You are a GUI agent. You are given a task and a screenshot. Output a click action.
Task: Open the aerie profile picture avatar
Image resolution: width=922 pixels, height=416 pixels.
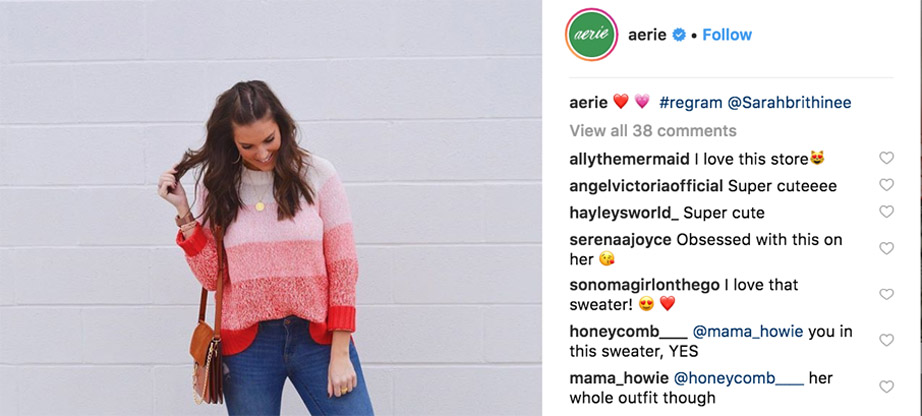pyautogui.click(x=591, y=35)
